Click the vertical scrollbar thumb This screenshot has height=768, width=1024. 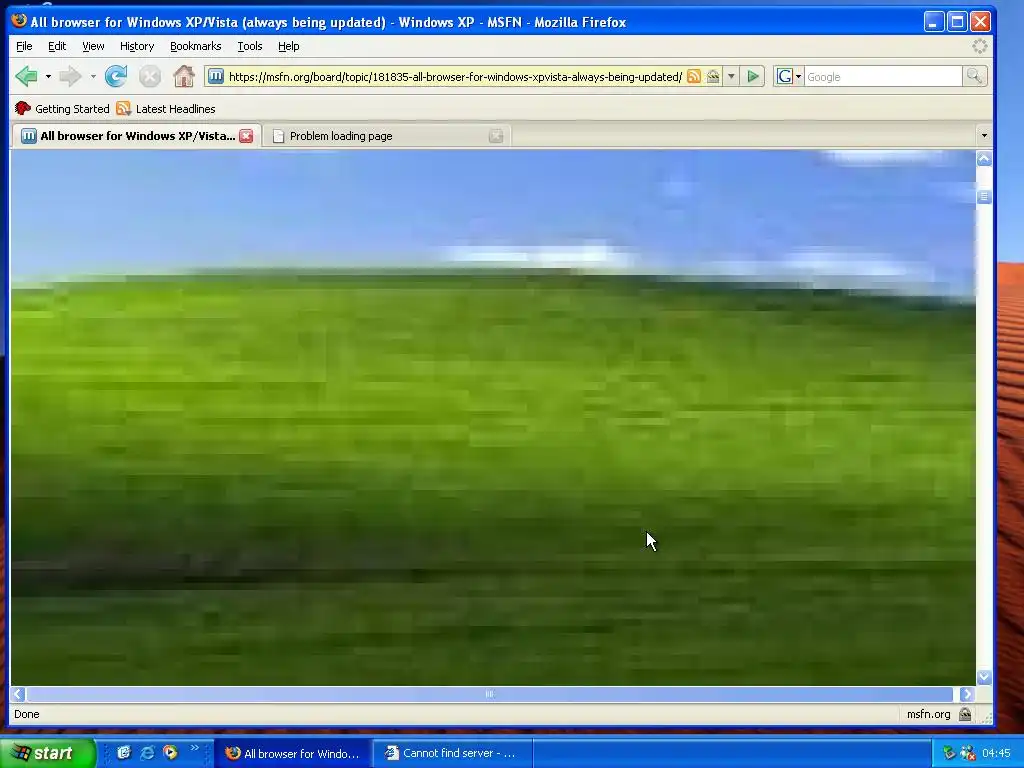[x=984, y=197]
